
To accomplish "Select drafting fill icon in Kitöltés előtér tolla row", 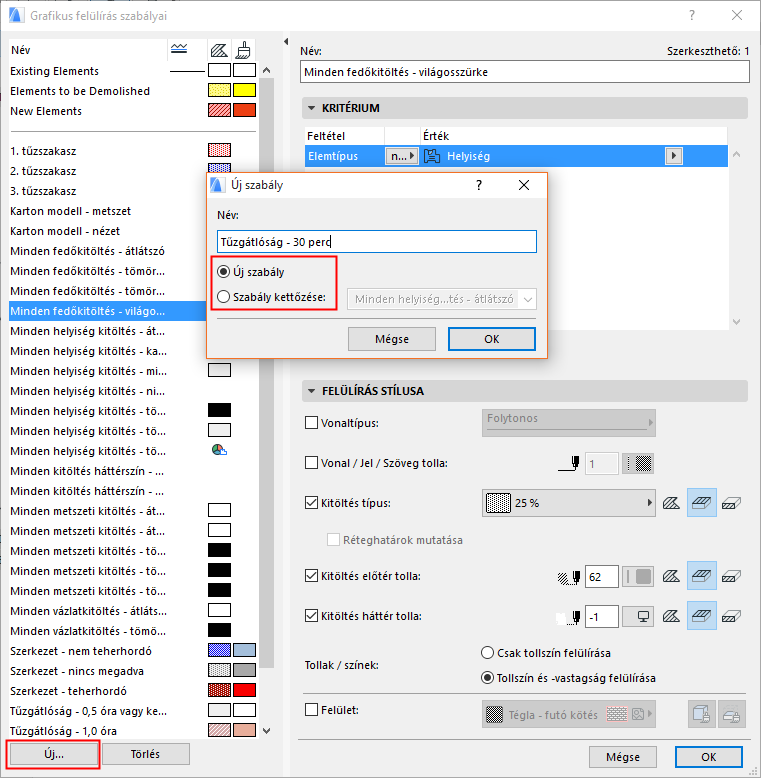I will click(x=731, y=576).
